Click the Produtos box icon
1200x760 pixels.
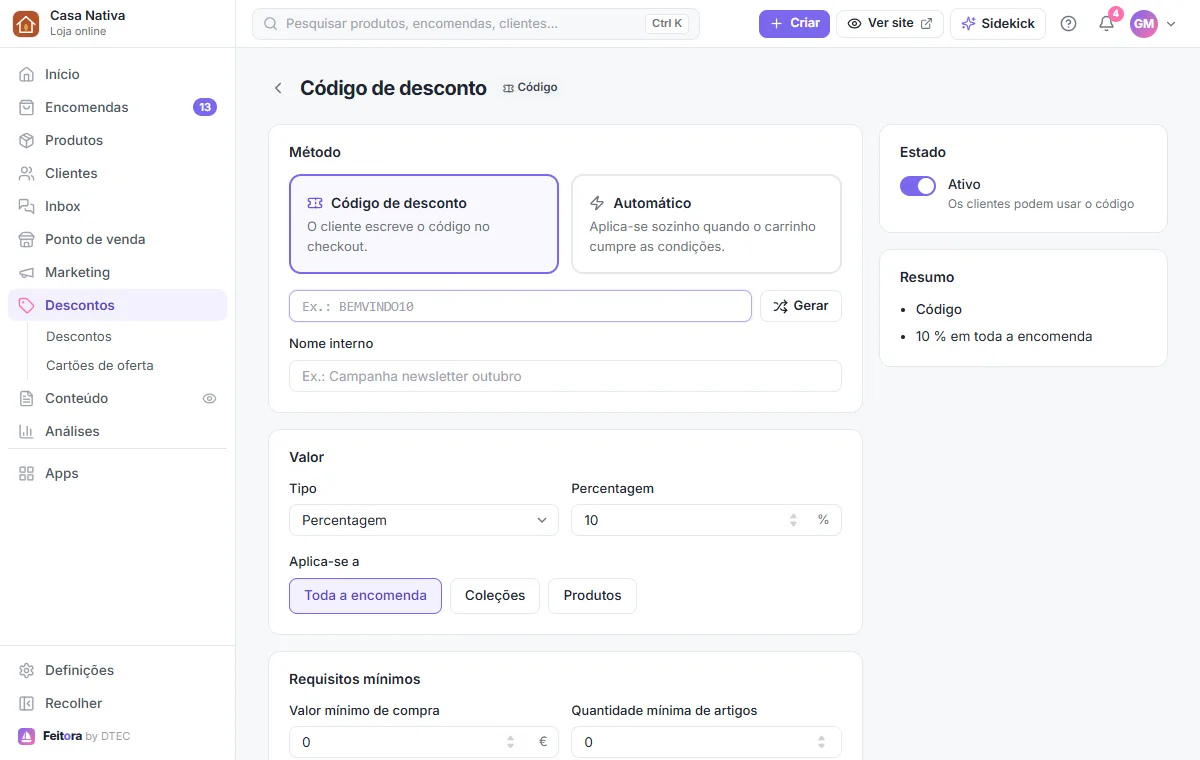coord(27,140)
